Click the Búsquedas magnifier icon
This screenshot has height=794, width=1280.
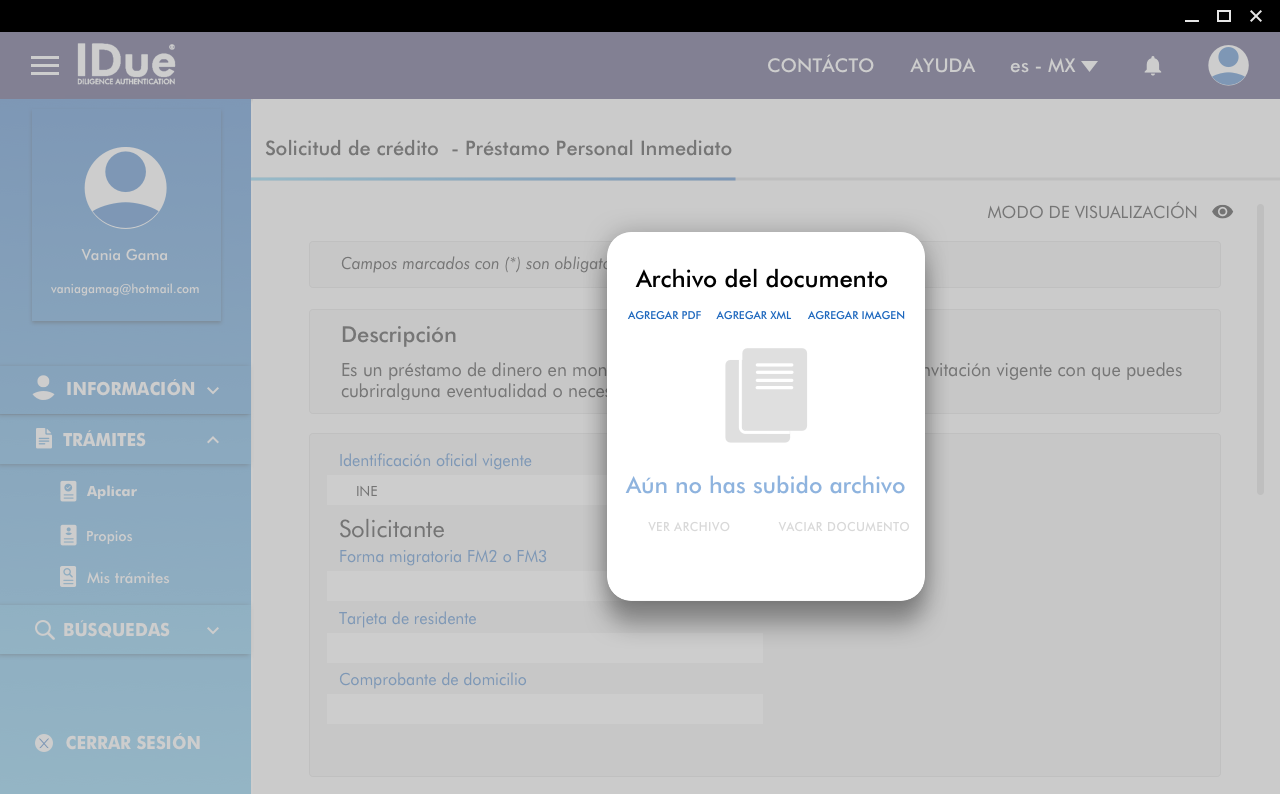(44, 630)
